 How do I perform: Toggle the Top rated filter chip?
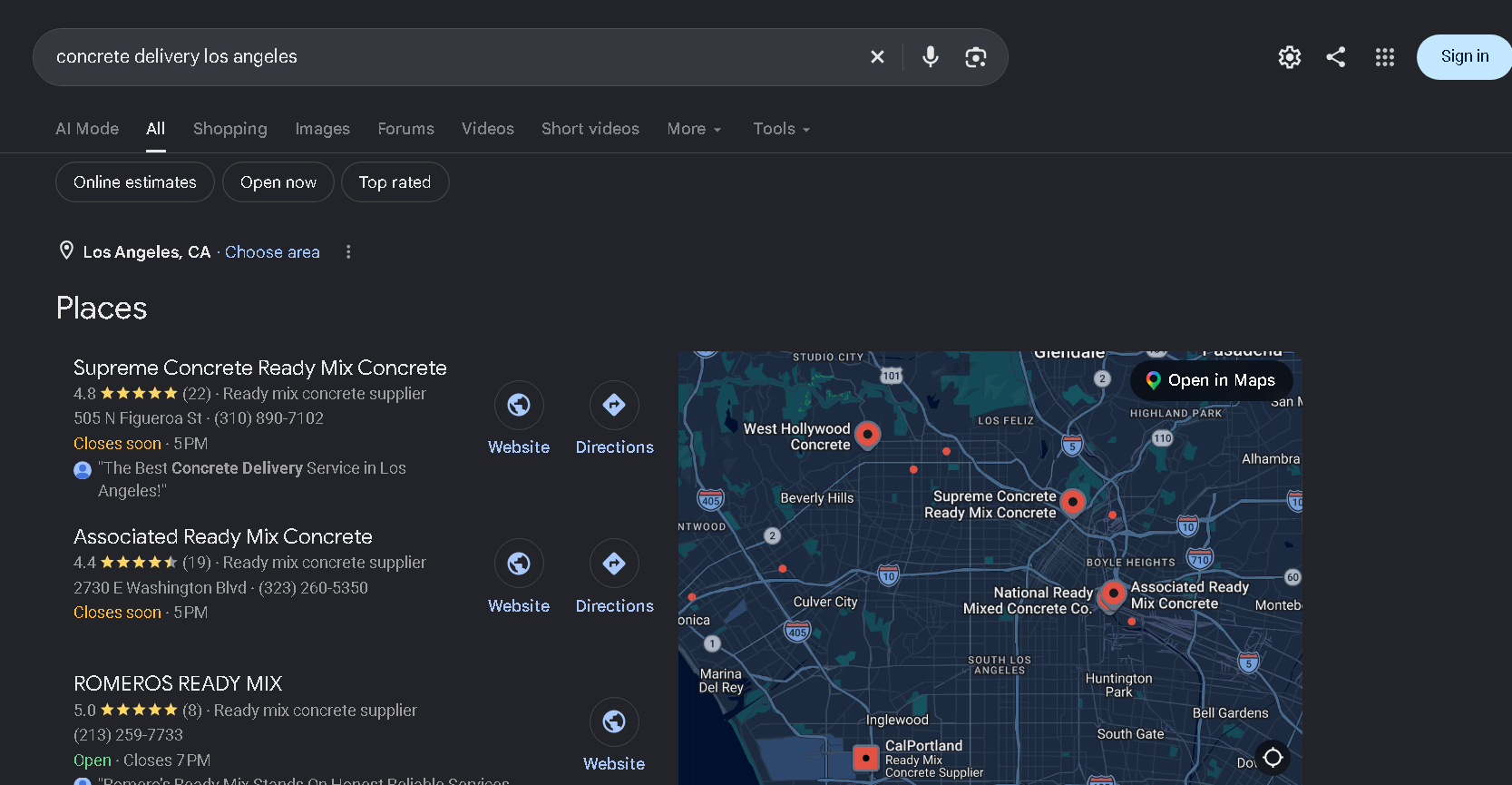click(x=395, y=182)
